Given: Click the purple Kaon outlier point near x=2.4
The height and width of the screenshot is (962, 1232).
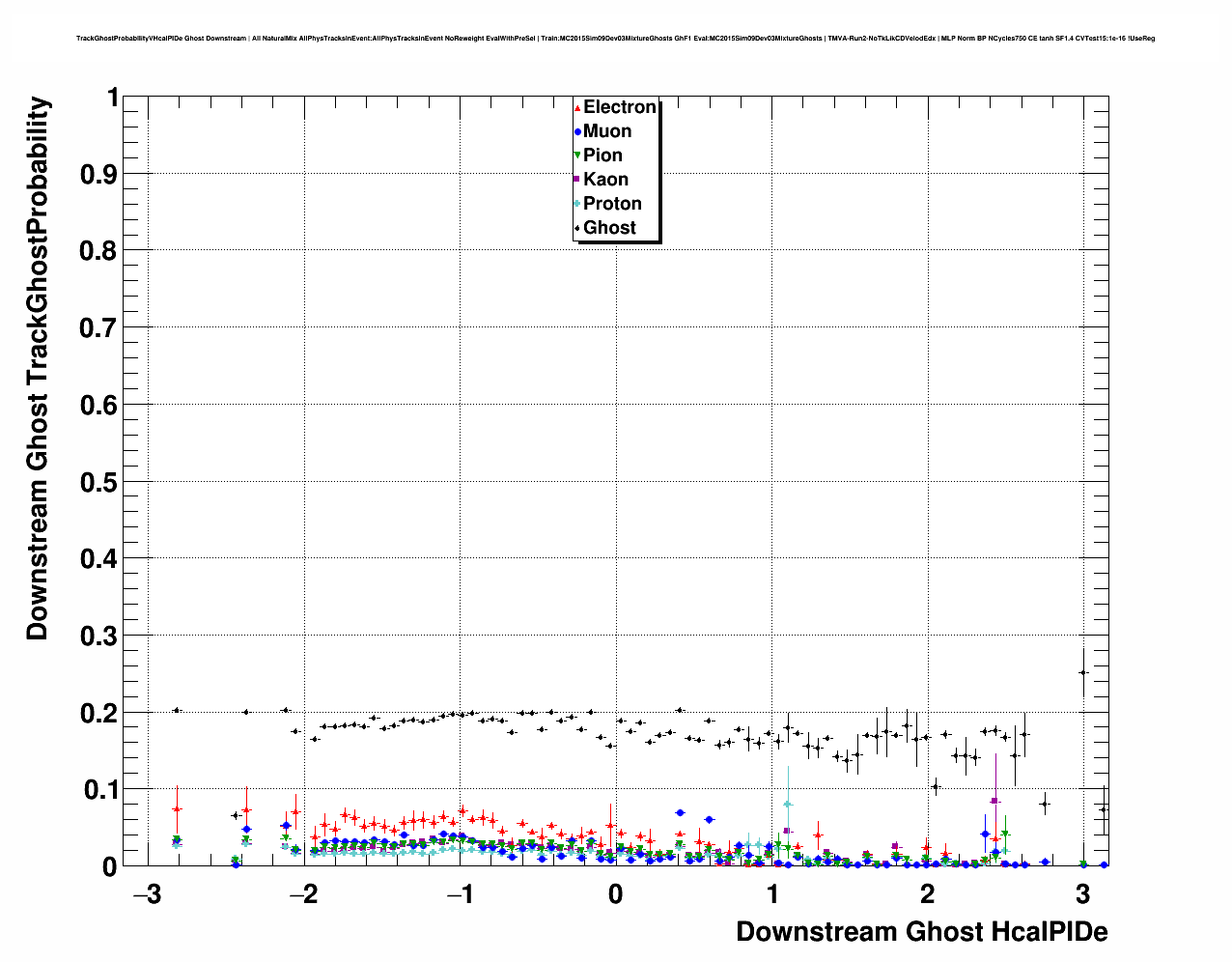Looking at the screenshot, I should click(x=994, y=801).
